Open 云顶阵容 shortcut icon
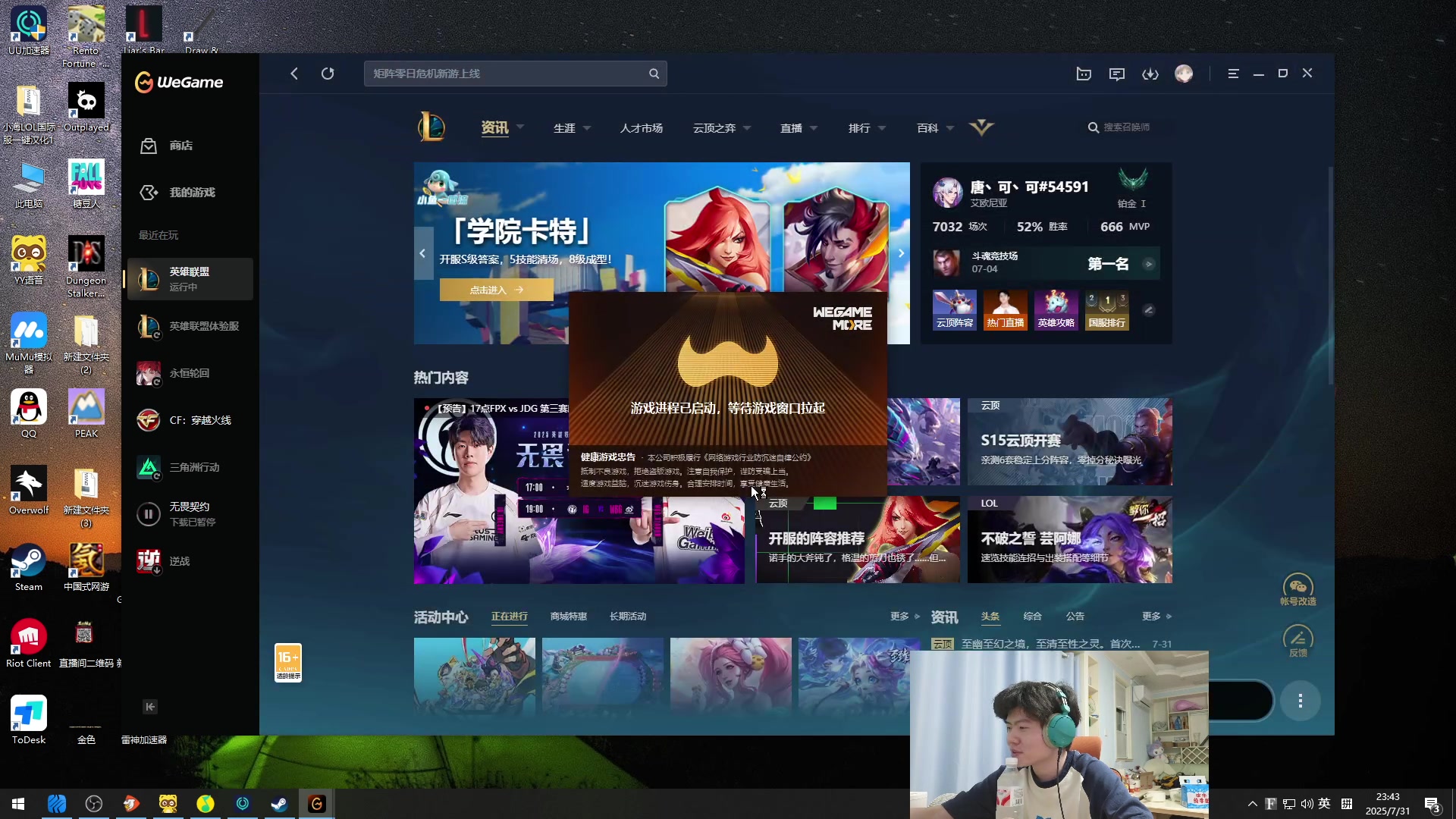This screenshot has height=819, width=1456. click(x=954, y=310)
